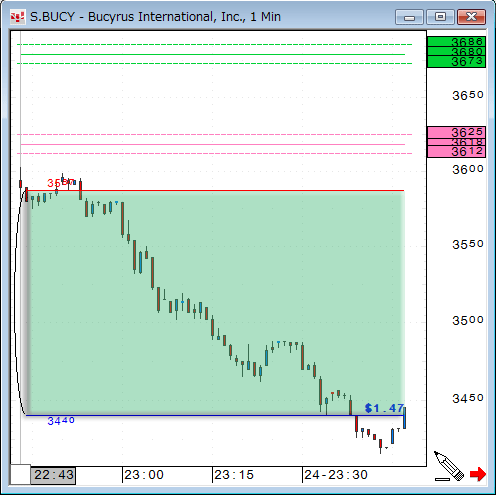This screenshot has width=496, height=495.
Task: Maximize the S.BUCY chart window
Action: (x=440, y=17)
